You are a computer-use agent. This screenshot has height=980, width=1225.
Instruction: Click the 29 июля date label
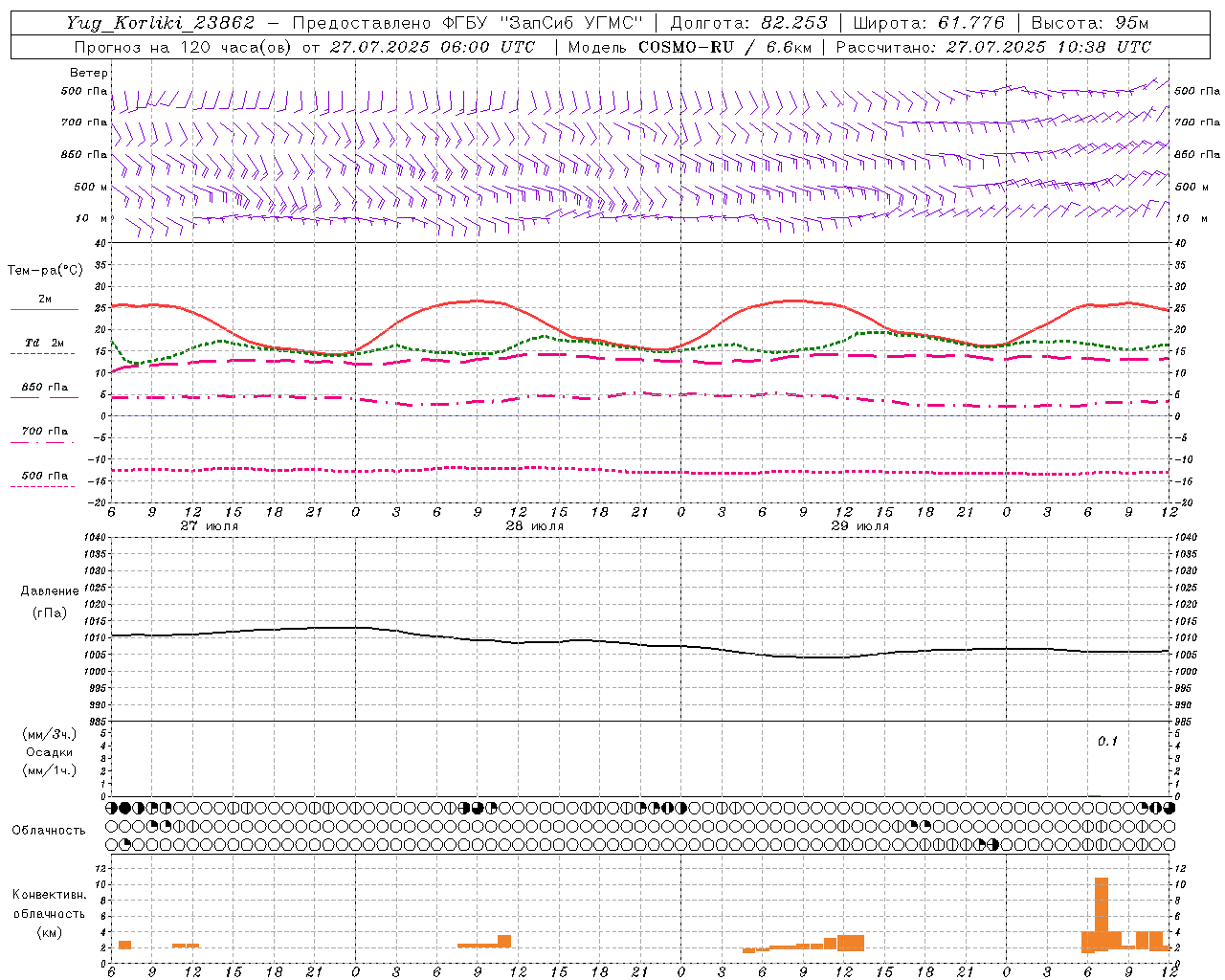tap(859, 526)
